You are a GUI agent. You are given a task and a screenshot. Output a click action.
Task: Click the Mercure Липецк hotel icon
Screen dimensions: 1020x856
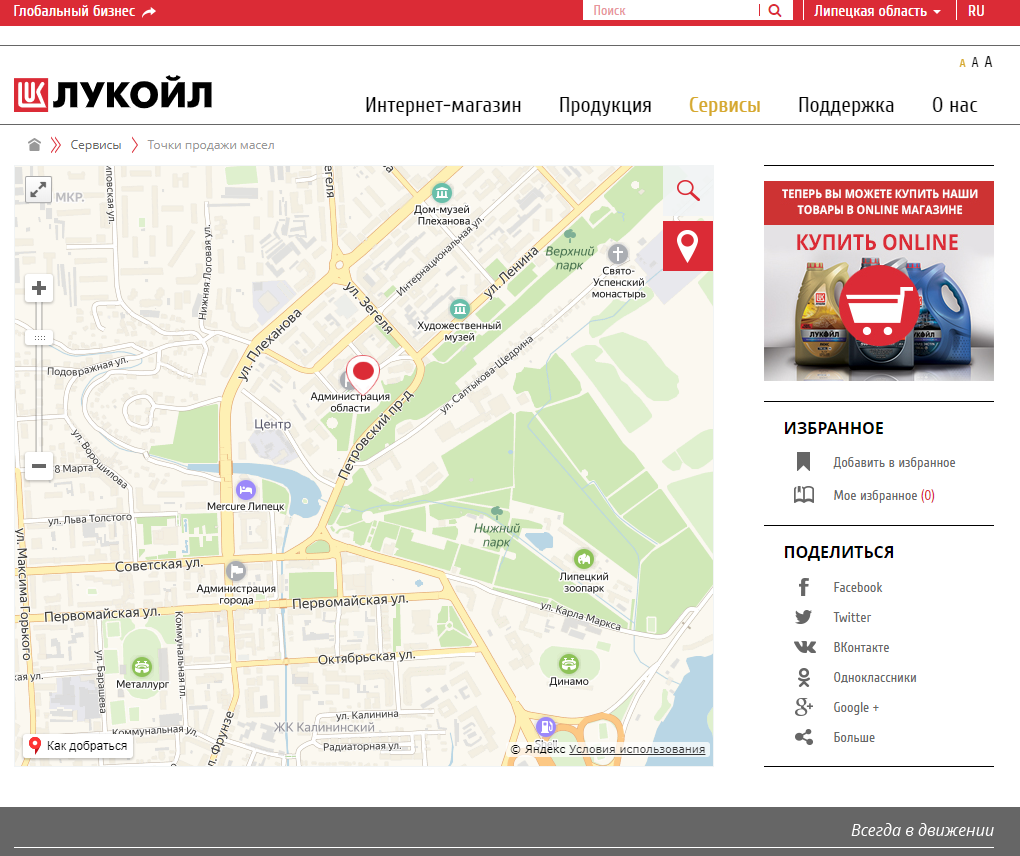(245, 489)
